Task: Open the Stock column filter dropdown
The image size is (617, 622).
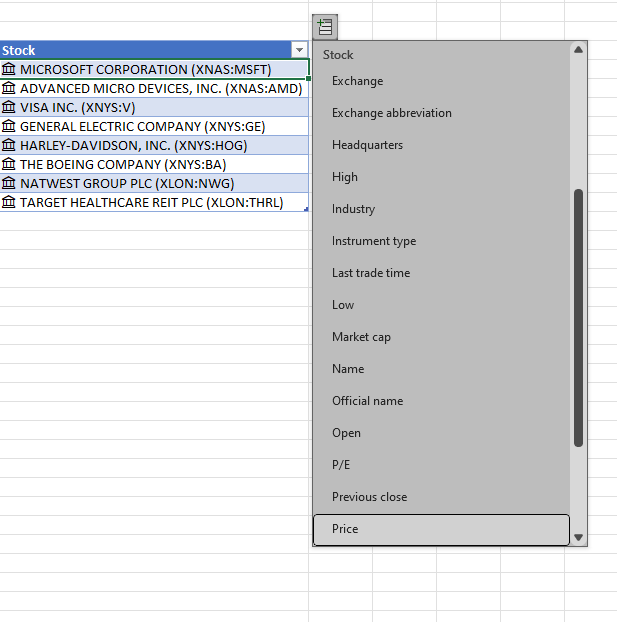Action: click(299, 50)
